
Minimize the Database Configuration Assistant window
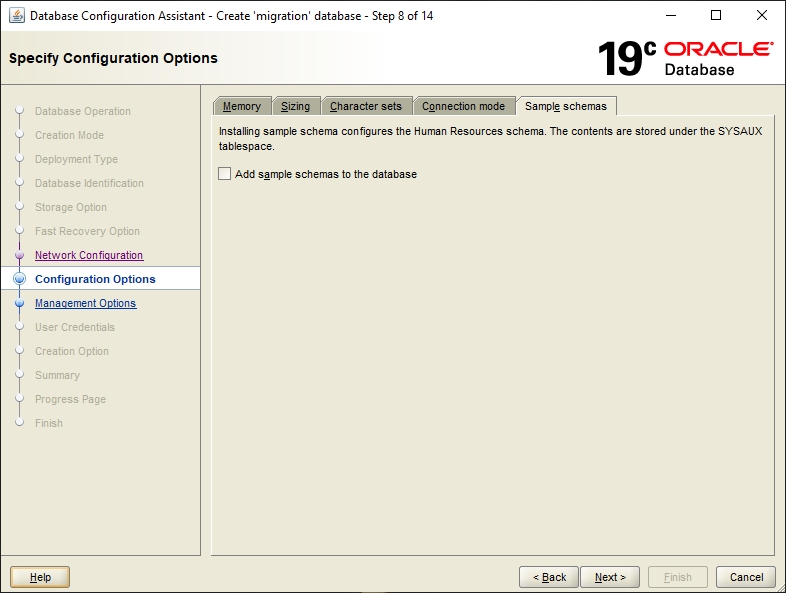click(x=670, y=16)
